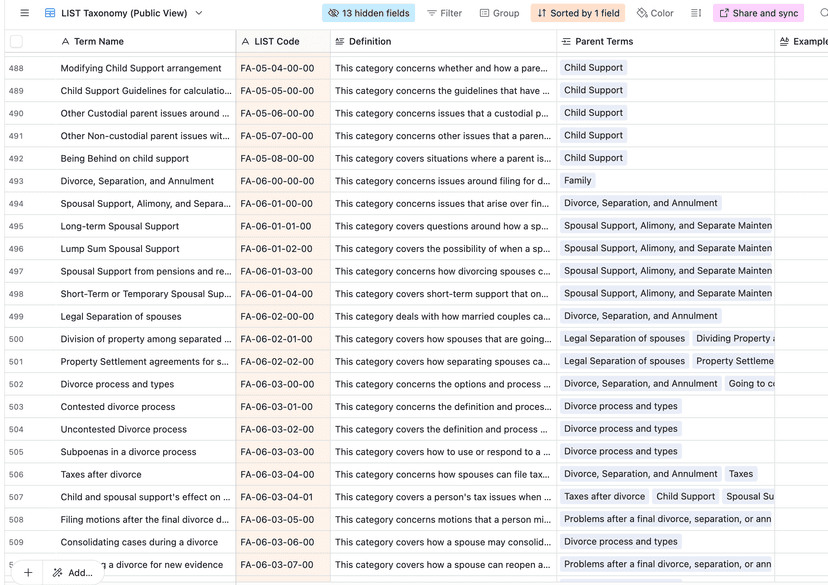Click the long-text icon in Definition column header
Viewport: 828px width, 585px height.
[x=341, y=41]
